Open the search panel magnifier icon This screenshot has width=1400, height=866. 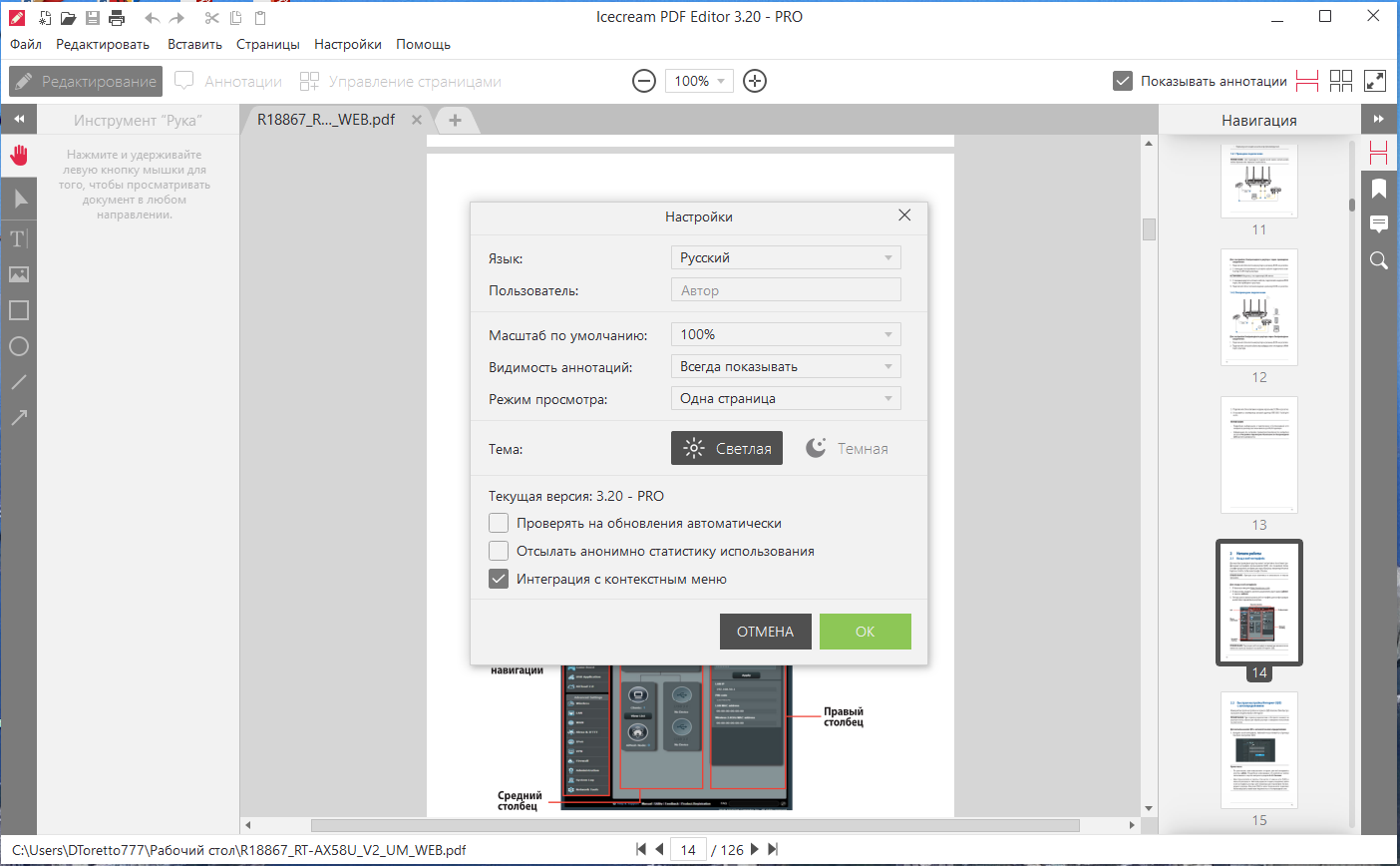point(1379,260)
